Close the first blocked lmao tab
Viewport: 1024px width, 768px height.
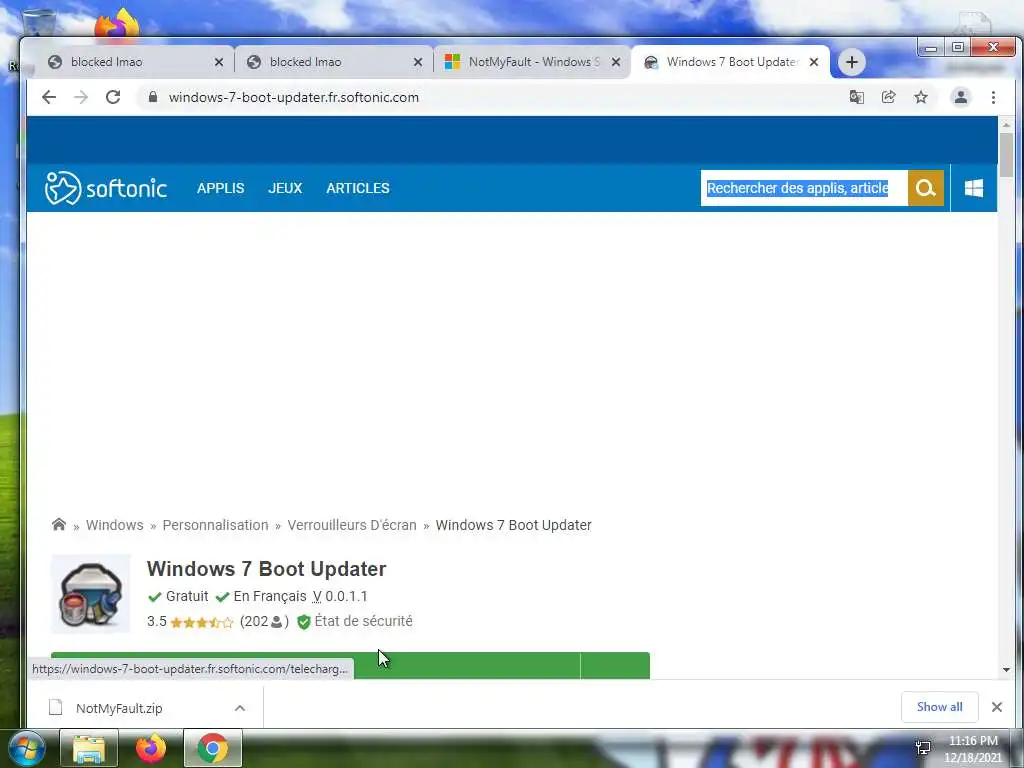point(219,62)
